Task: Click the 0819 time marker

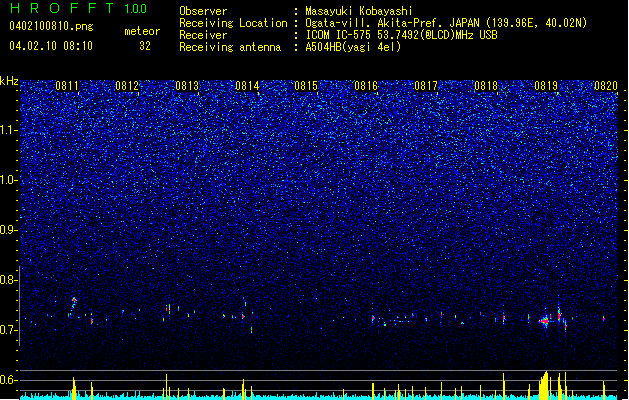Action: point(546,86)
